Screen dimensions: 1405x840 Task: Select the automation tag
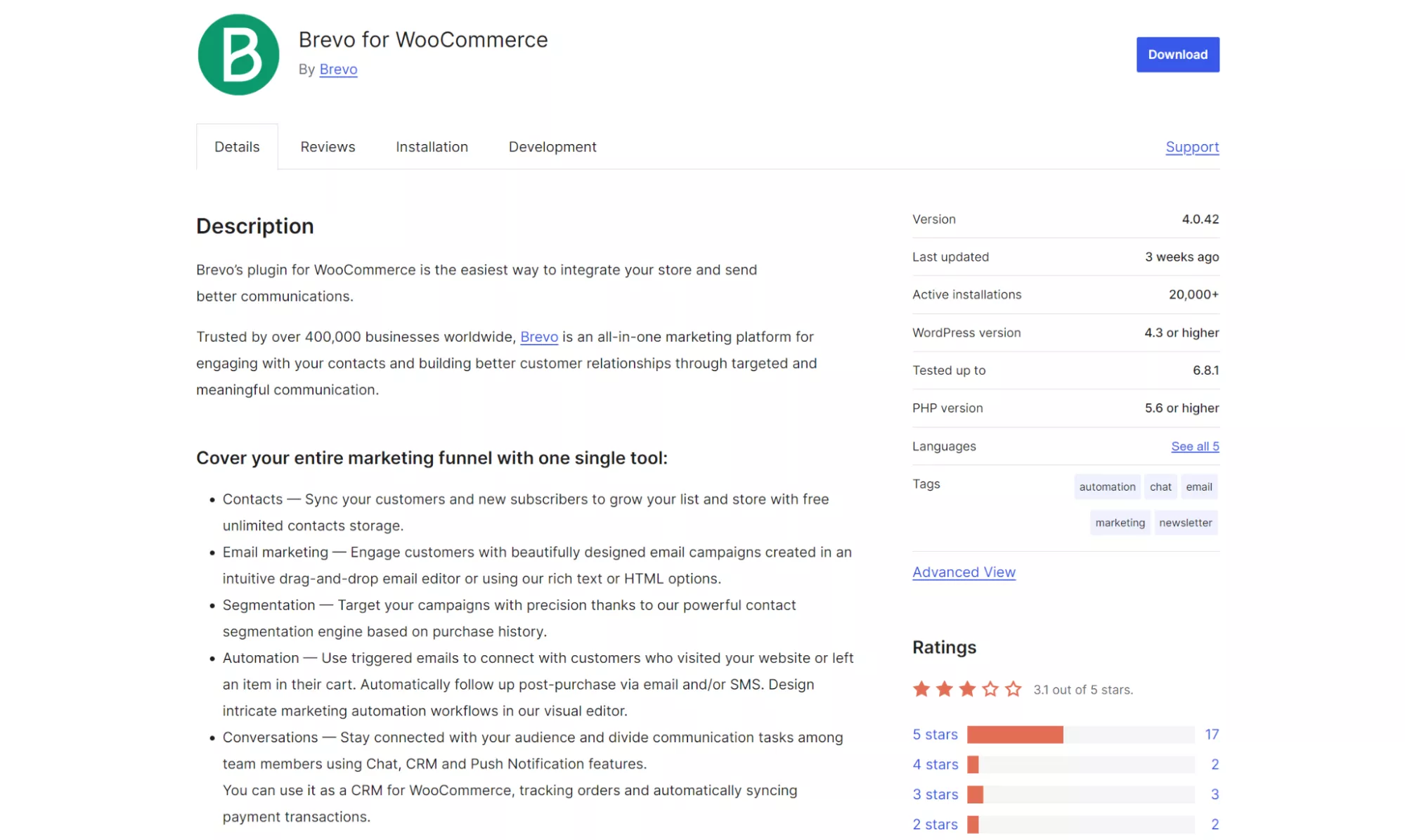1107,486
